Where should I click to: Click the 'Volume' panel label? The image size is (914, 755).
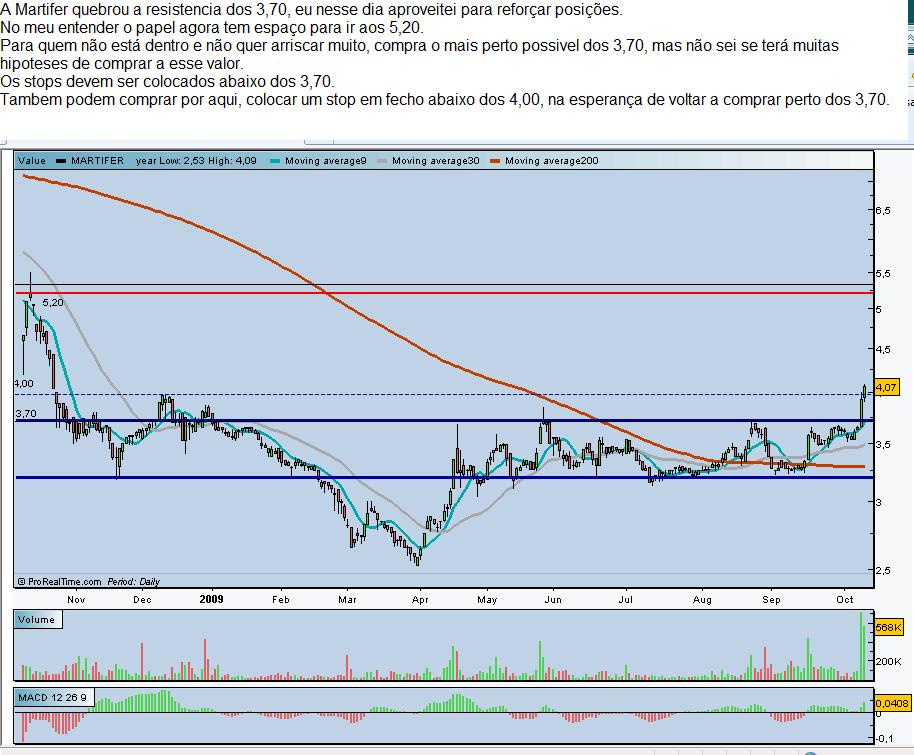36,620
